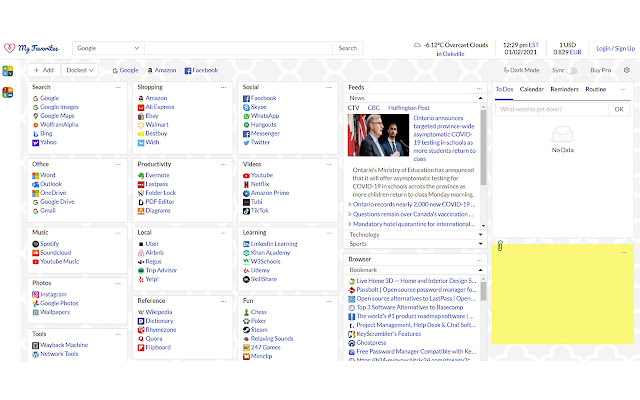Open the settings gear icon
The image size is (640, 400).
627,70
